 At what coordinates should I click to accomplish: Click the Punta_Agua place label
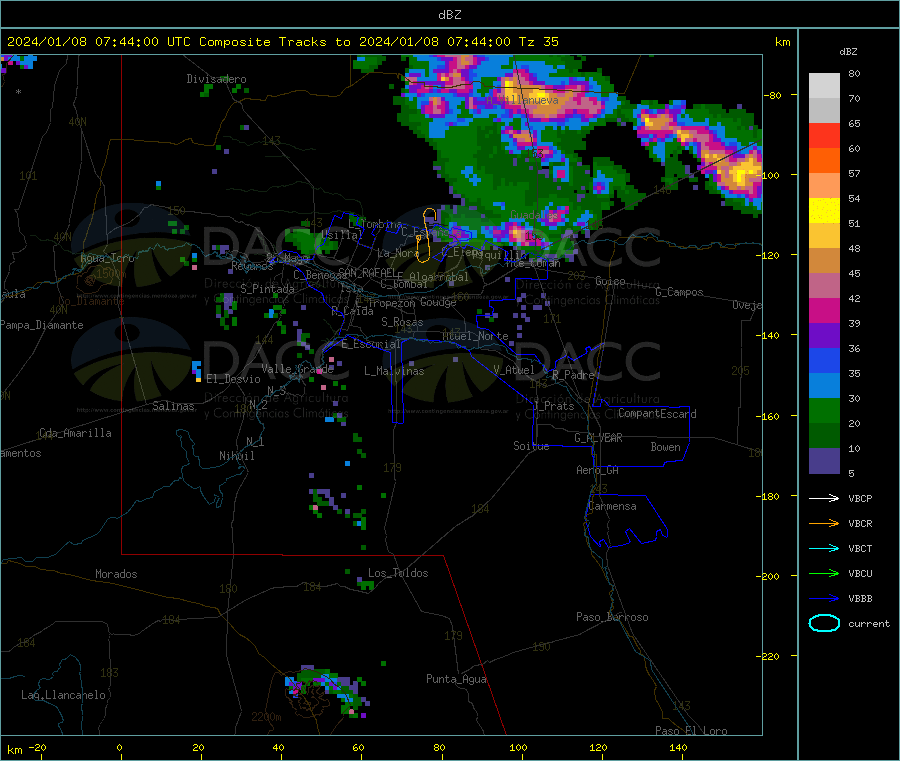point(456,679)
